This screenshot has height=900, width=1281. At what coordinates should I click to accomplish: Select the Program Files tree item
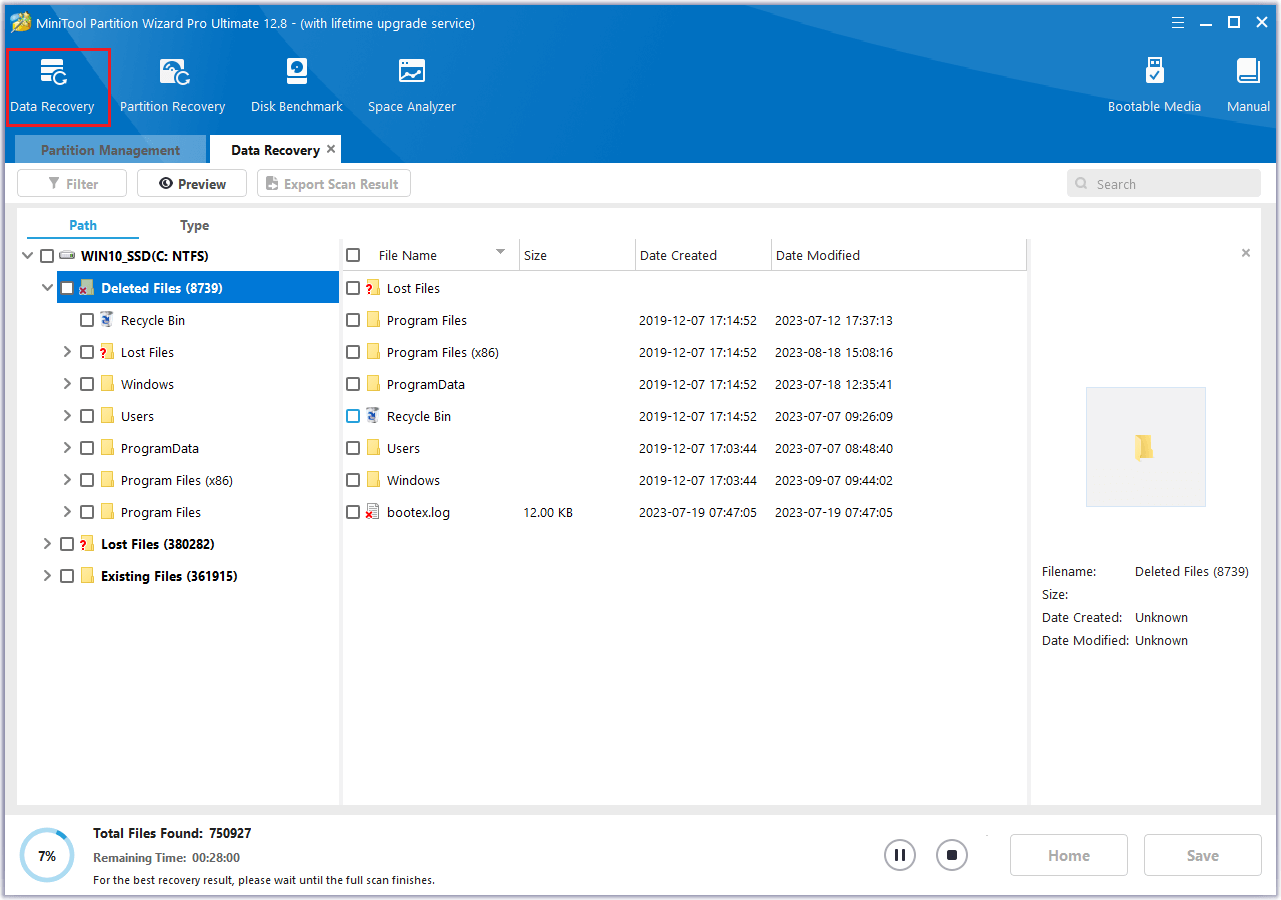click(x=161, y=512)
